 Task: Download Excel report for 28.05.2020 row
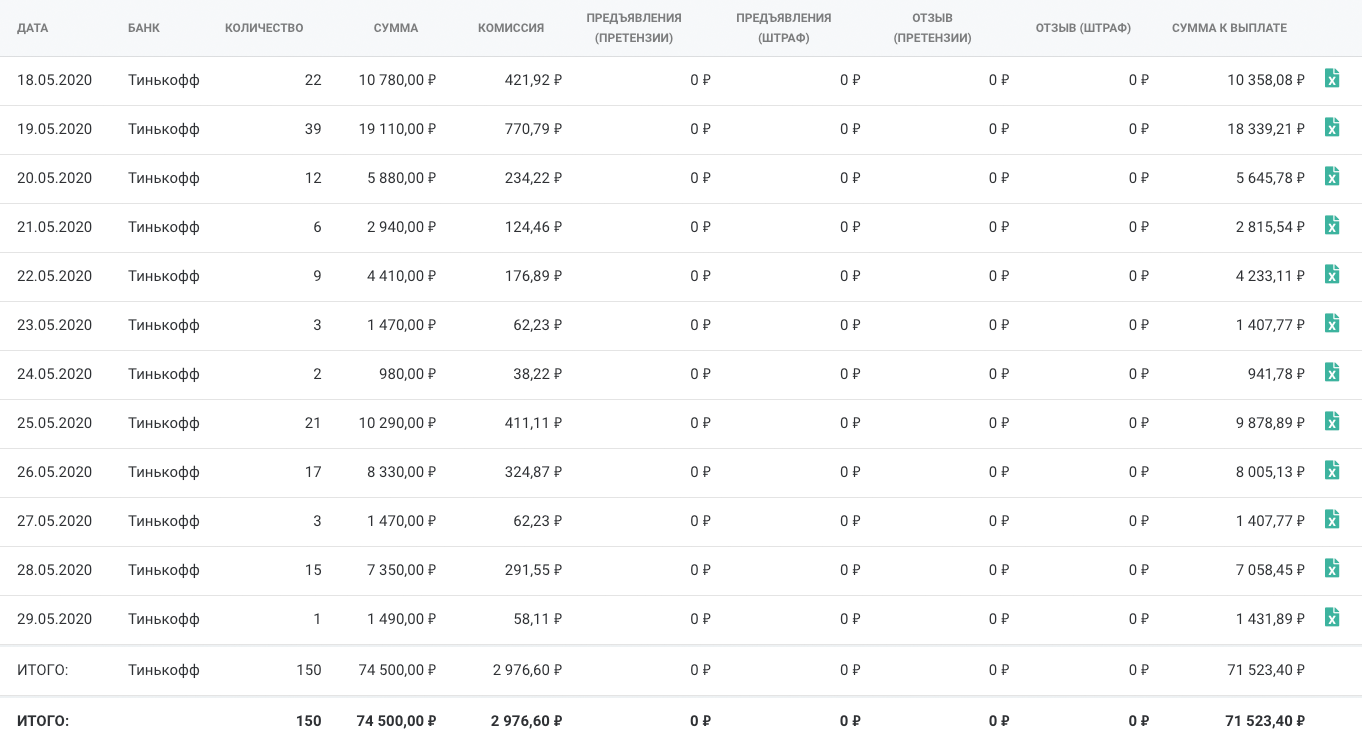tap(1332, 568)
